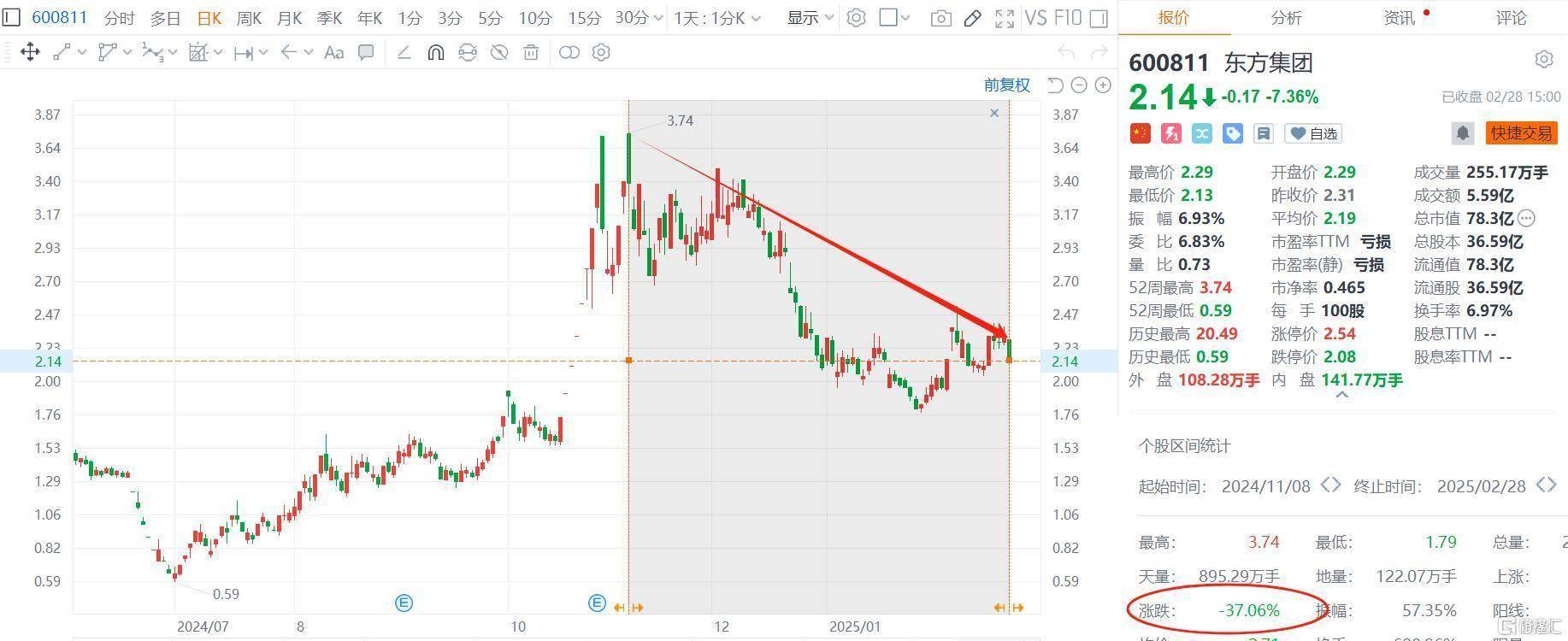Select the 5分 minute chart

tap(490, 18)
